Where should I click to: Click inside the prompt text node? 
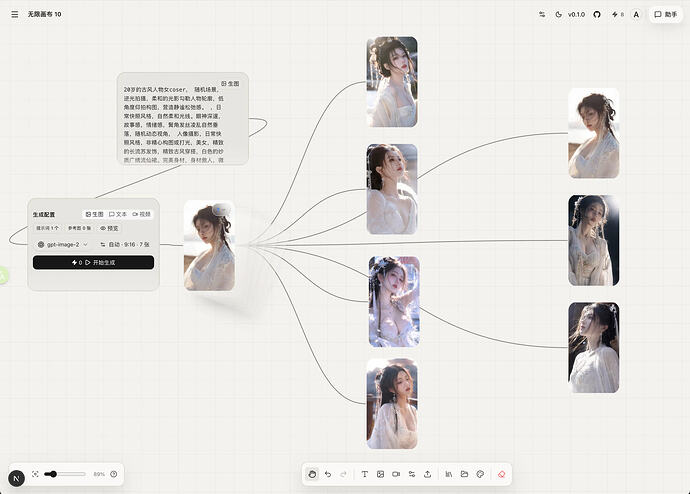(173, 124)
